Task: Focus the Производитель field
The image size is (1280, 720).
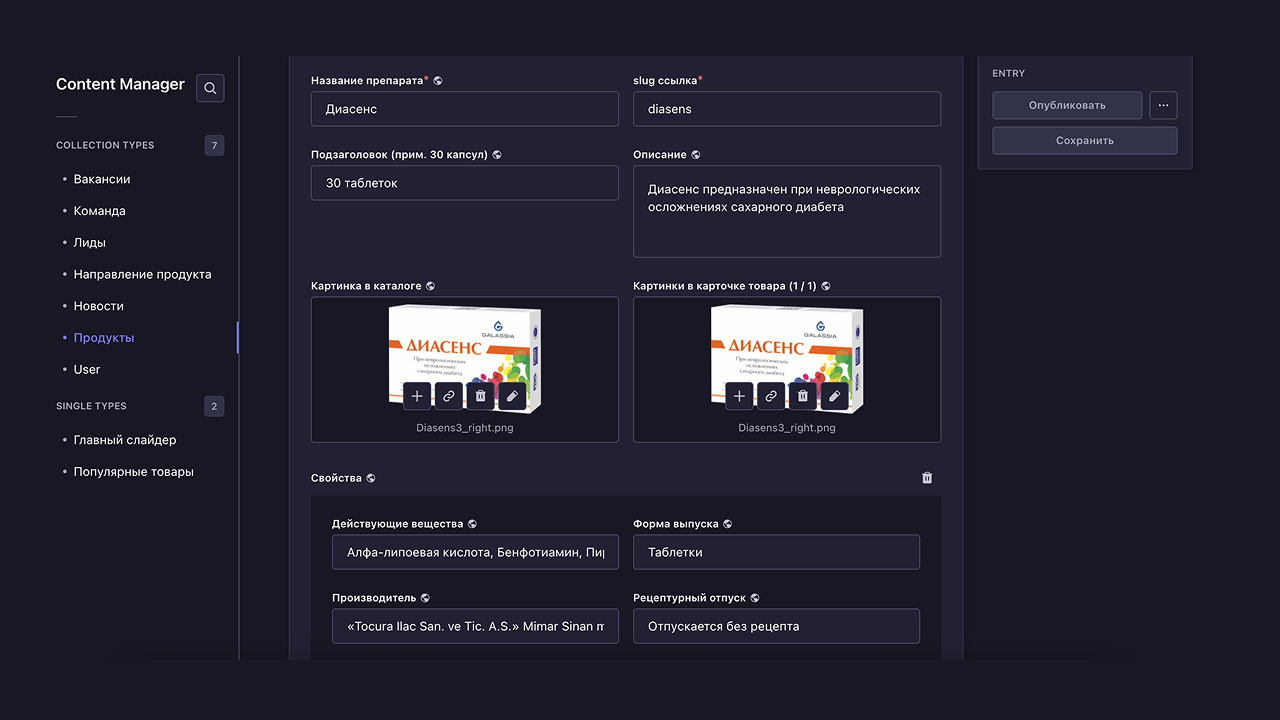Action: 475,626
